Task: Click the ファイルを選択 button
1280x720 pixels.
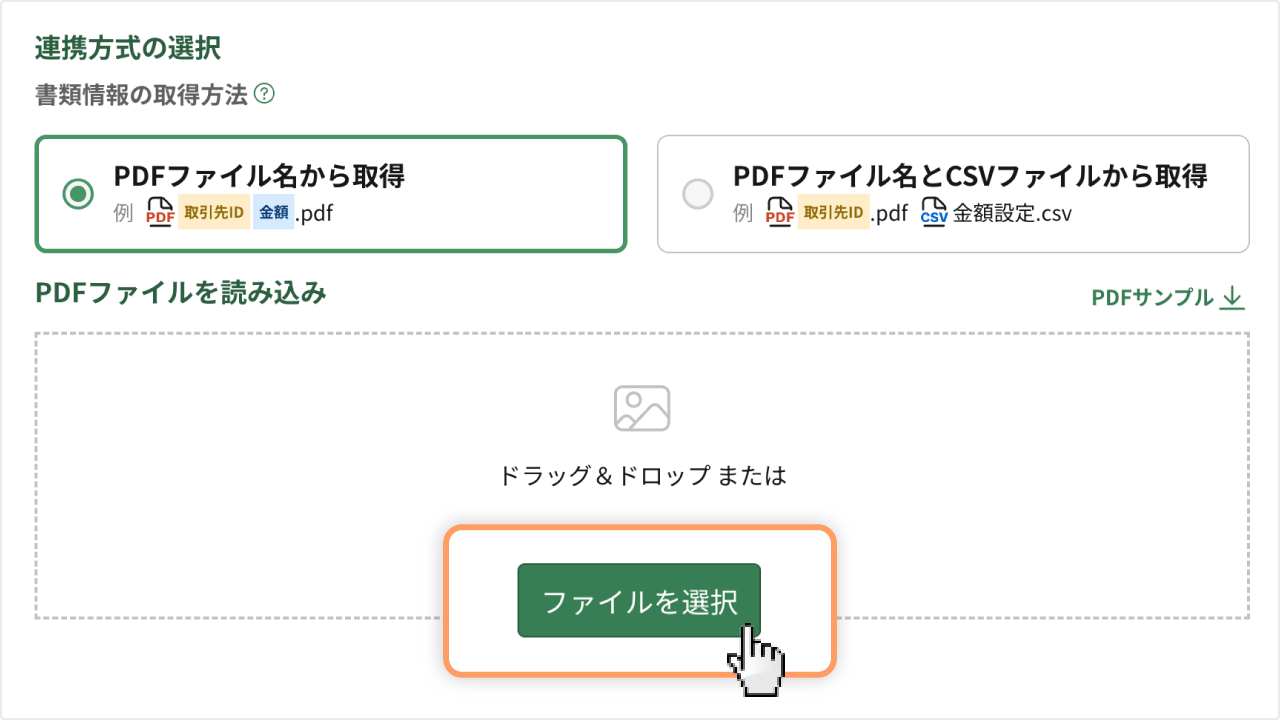Action: pos(638,602)
